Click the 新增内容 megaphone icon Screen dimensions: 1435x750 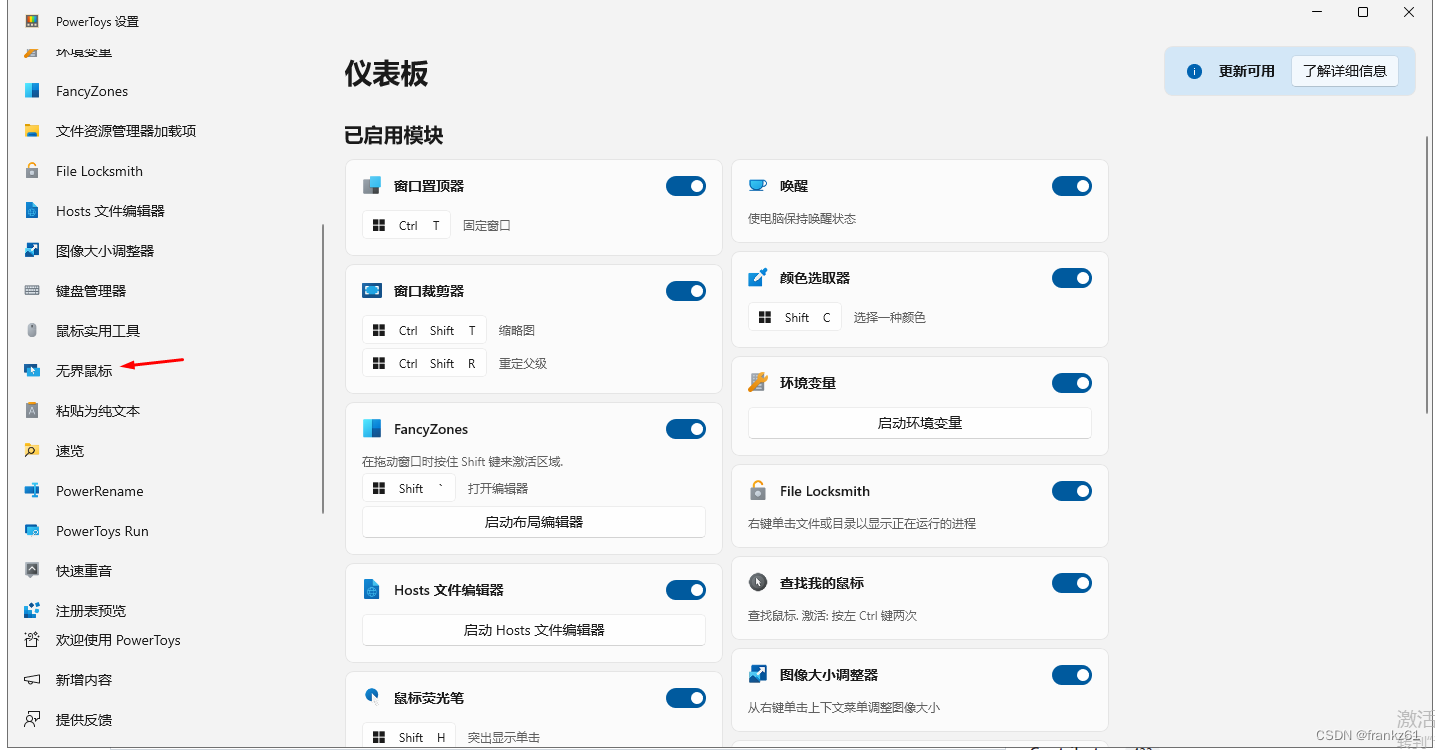(x=32, y=680)
